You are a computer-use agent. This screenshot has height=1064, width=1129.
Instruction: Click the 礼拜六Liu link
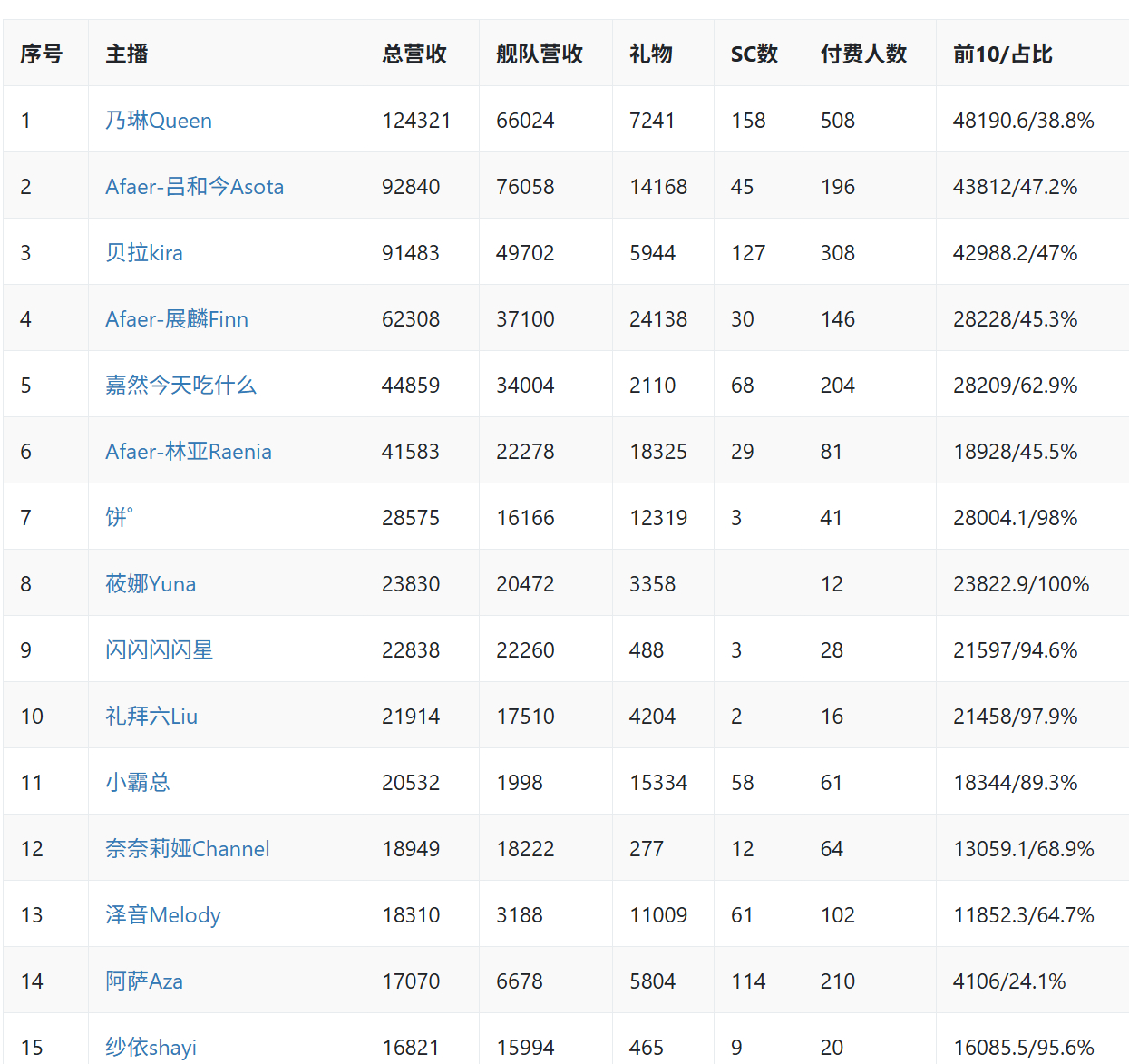pos(151,717)
